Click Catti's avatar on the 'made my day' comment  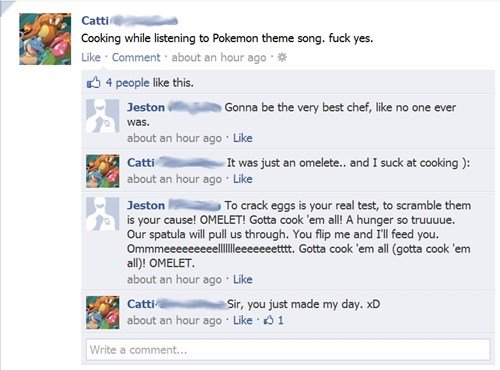point(103,312)
